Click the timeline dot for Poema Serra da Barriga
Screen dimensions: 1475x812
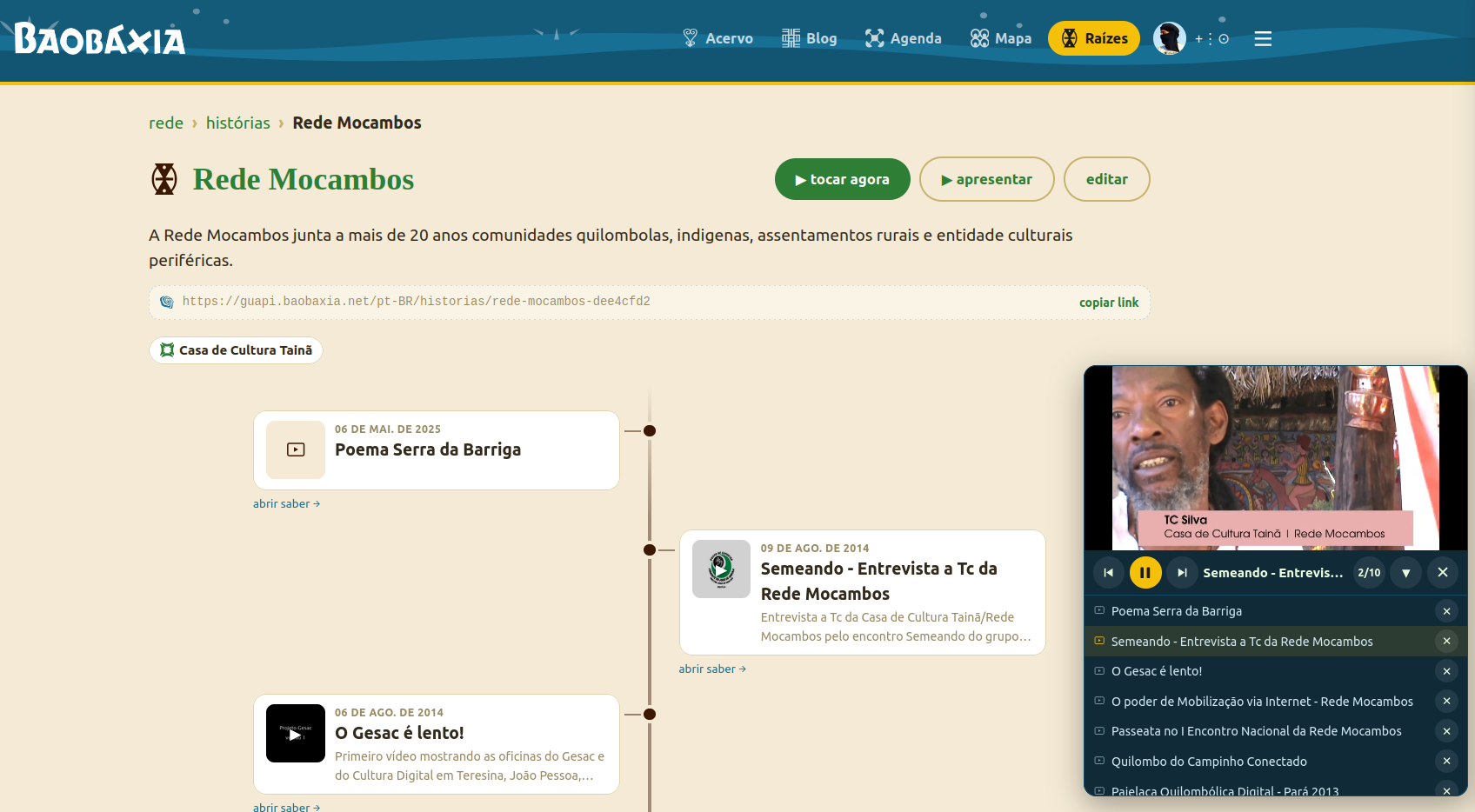point(650,430)
